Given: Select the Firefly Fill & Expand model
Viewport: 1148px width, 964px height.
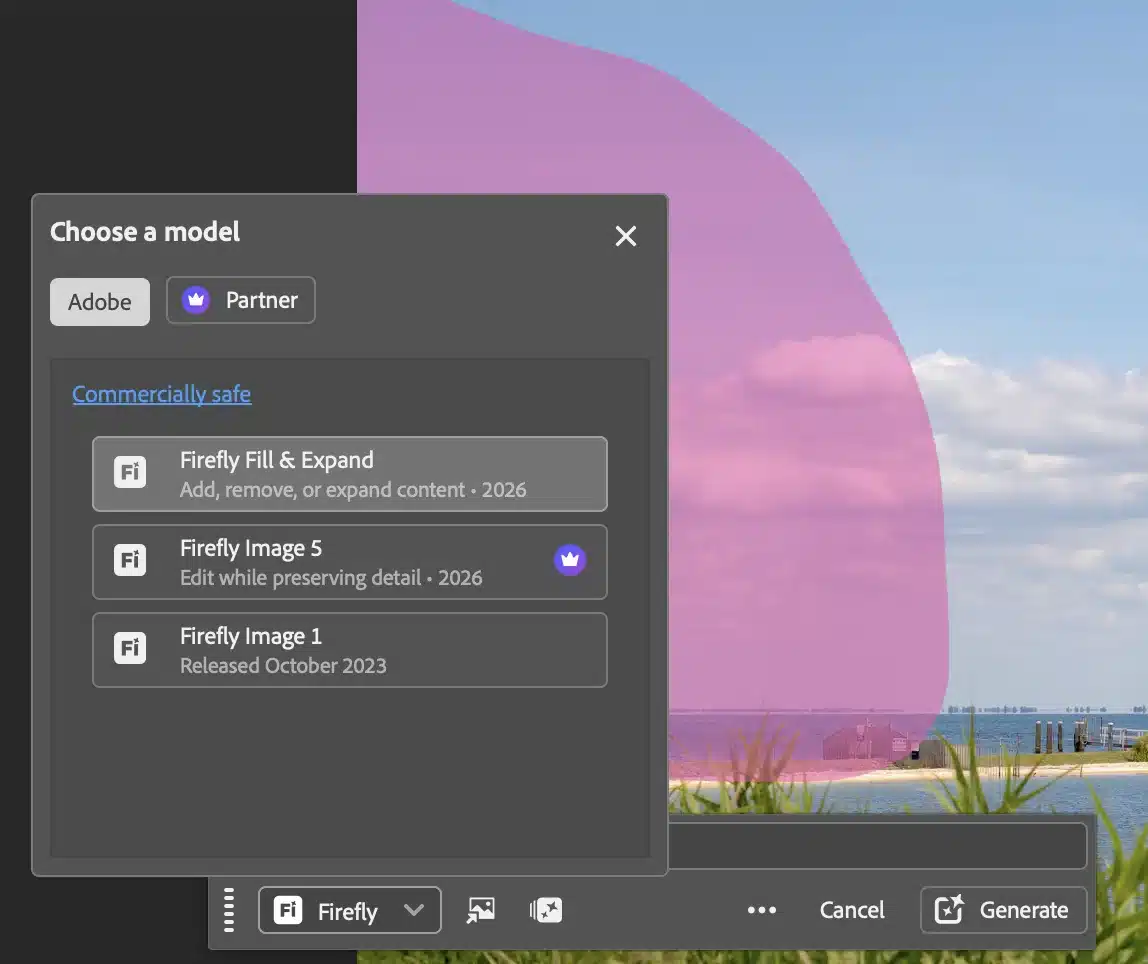Looking at the screenshot, I should pyautogui.click(x=350, y=474).
